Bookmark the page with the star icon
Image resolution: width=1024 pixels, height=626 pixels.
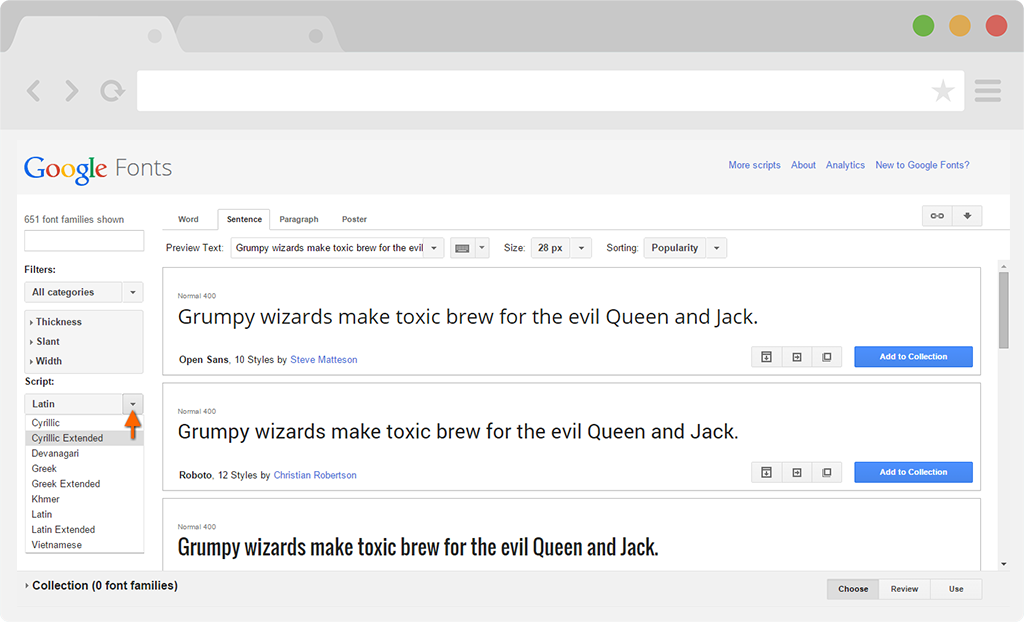click(942, 91)
